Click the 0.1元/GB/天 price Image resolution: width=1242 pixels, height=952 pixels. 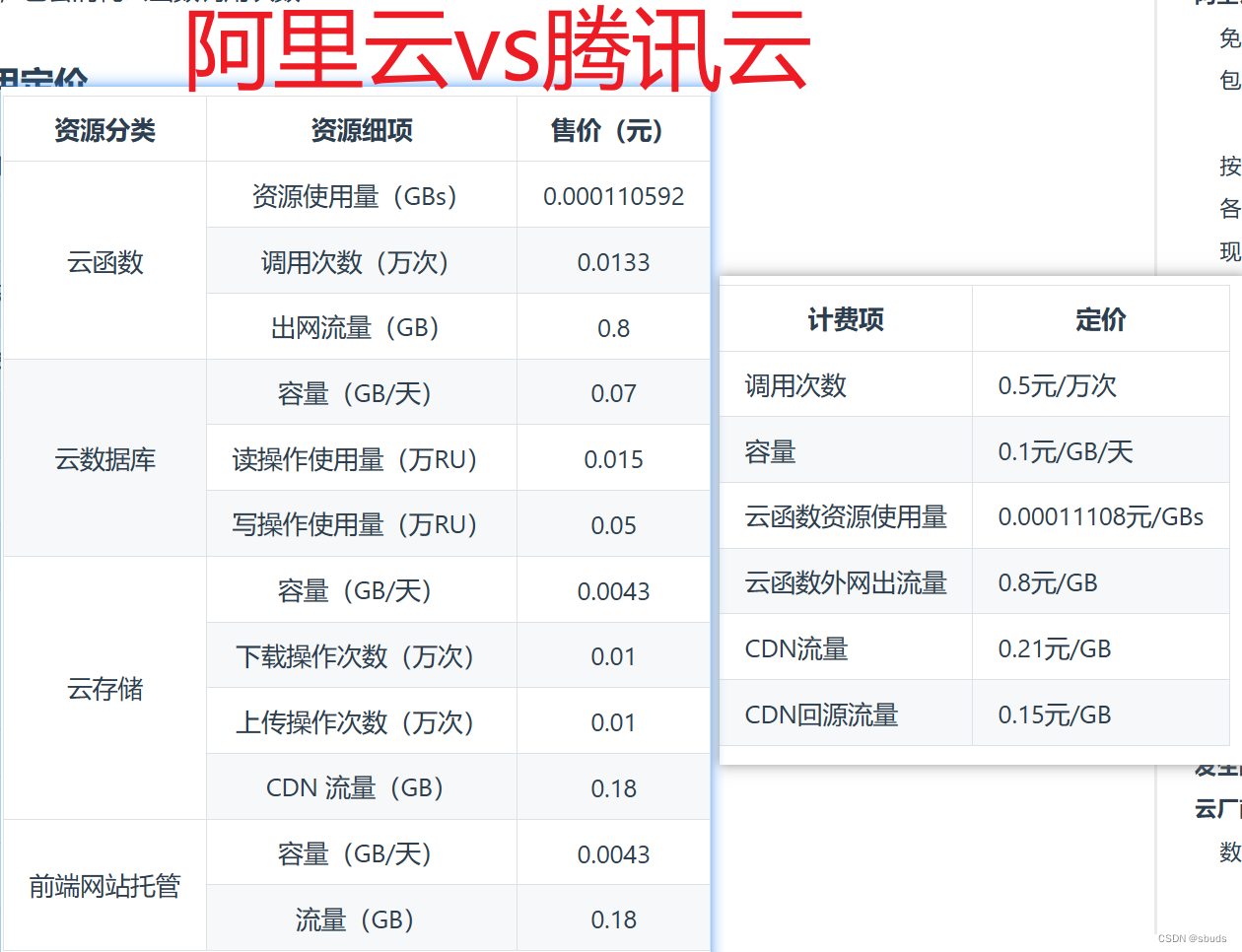(1066, 451)
